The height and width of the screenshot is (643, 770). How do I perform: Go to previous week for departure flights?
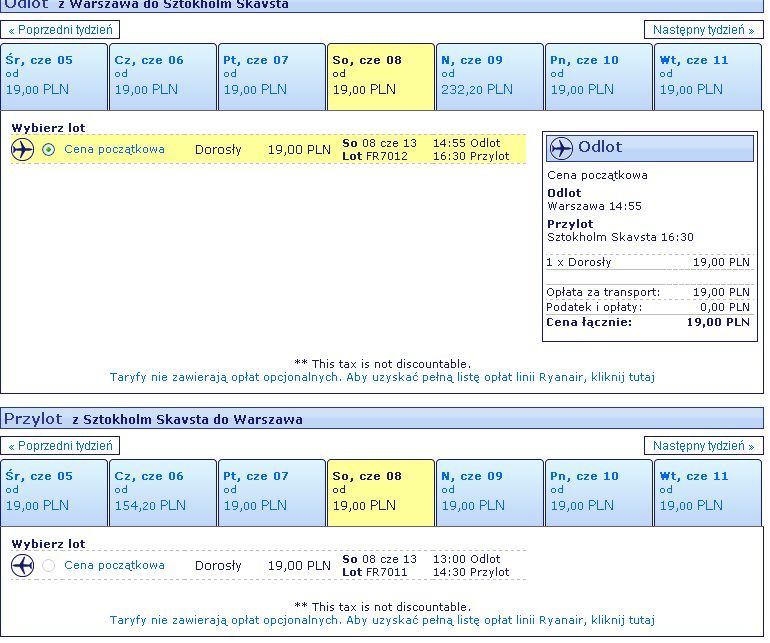coord(60,30)
